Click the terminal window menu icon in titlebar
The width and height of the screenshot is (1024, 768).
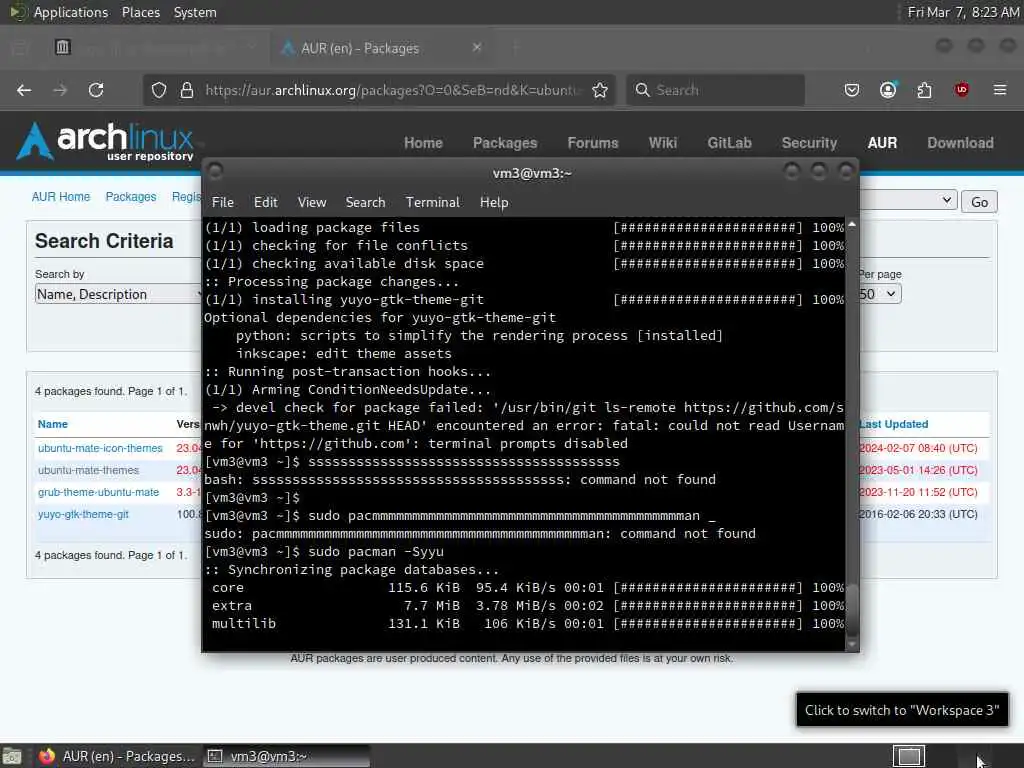215,172
